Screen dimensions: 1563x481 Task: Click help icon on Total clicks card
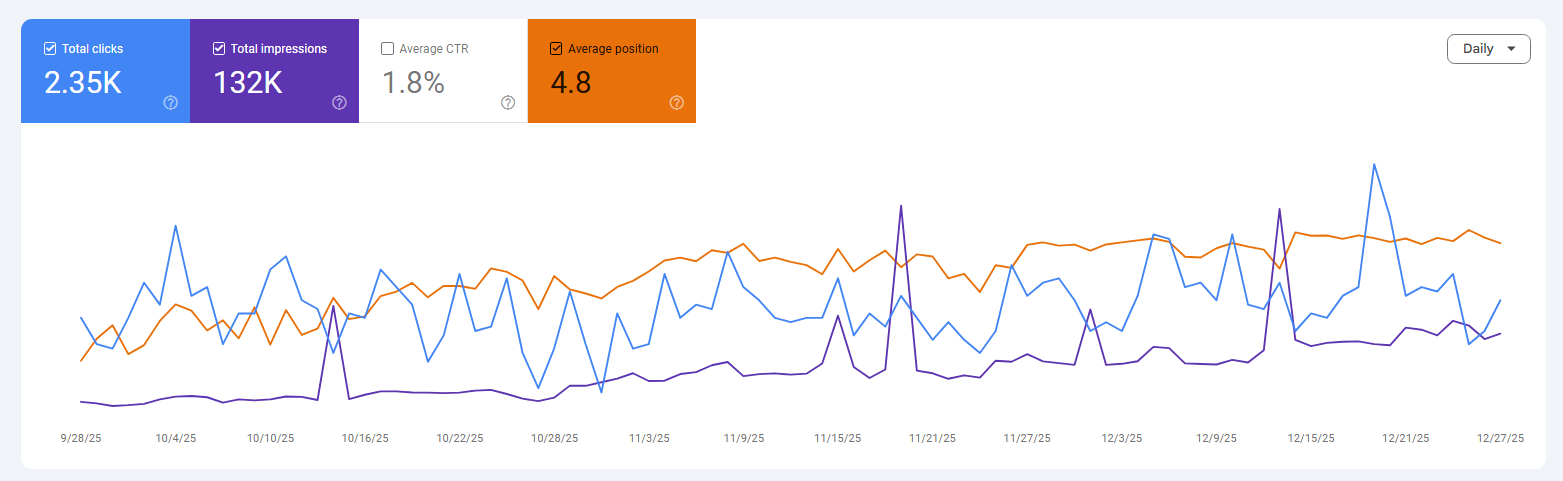(x=170, y=102)
